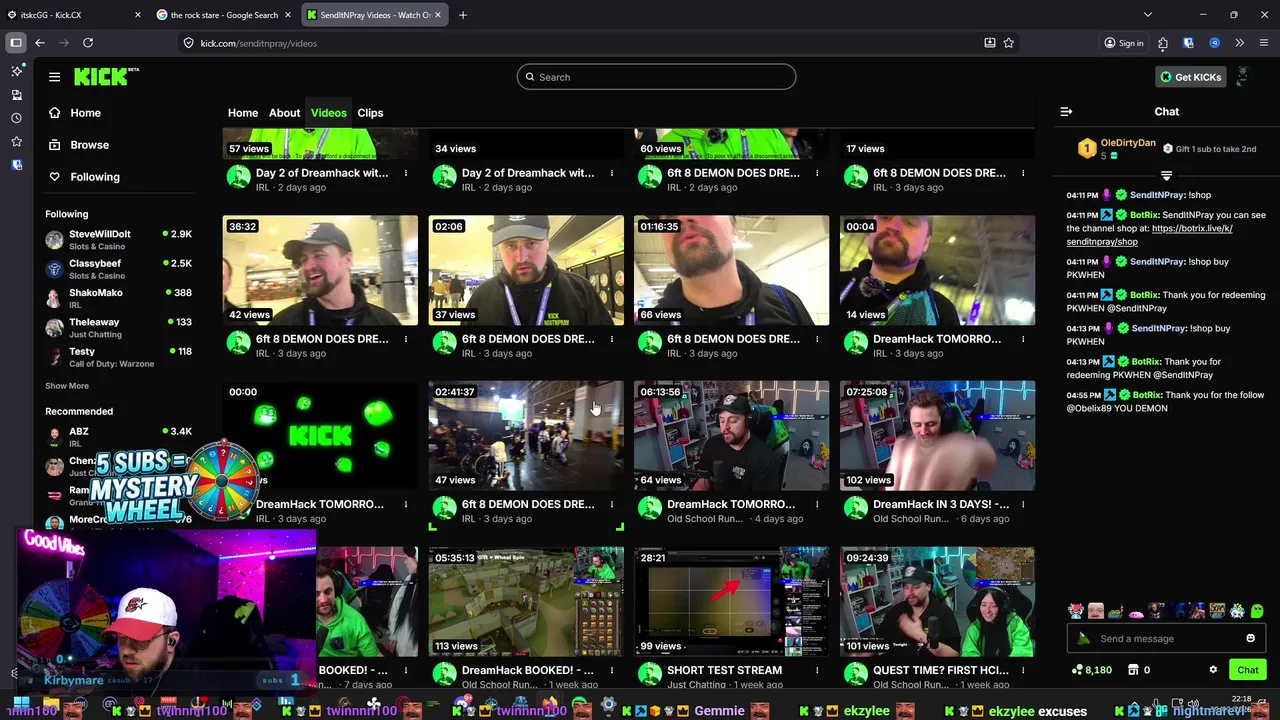1280x720 pixels.
Task: Open the 02:06 video thumbnail
Action: (x=526, y=270)
